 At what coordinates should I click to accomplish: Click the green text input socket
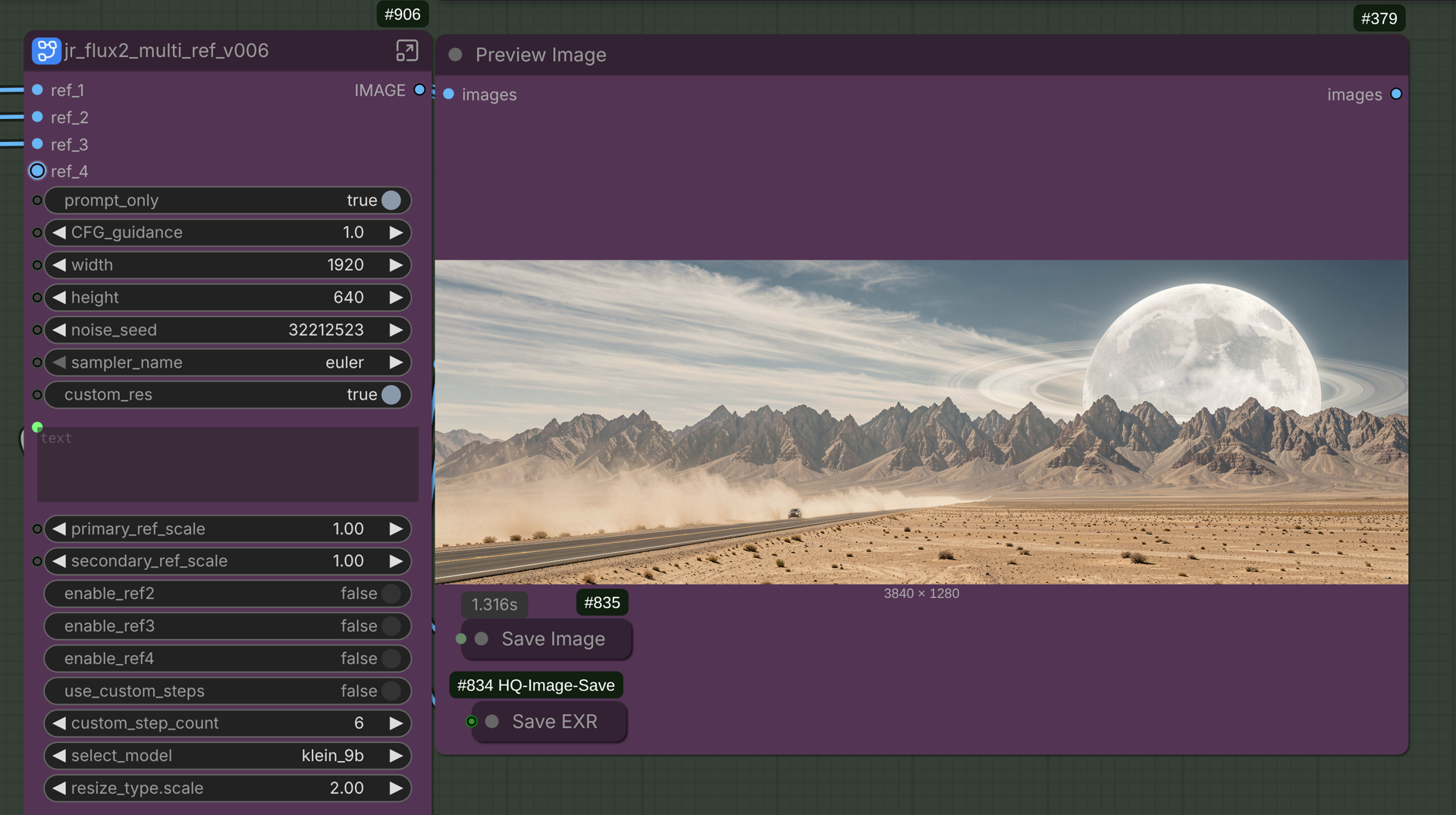pos(37,427)
